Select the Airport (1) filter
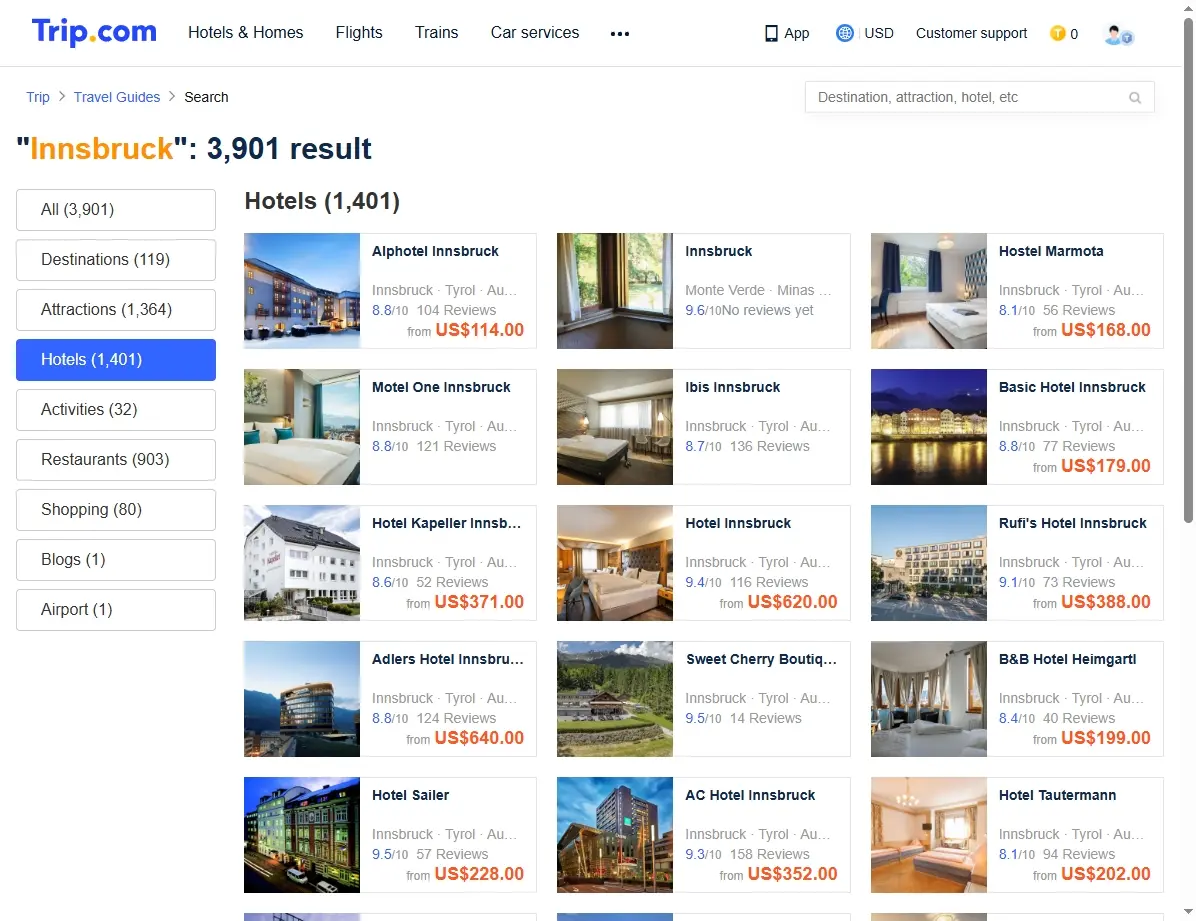The image size is (1196, 921). (x=116, y=610)
